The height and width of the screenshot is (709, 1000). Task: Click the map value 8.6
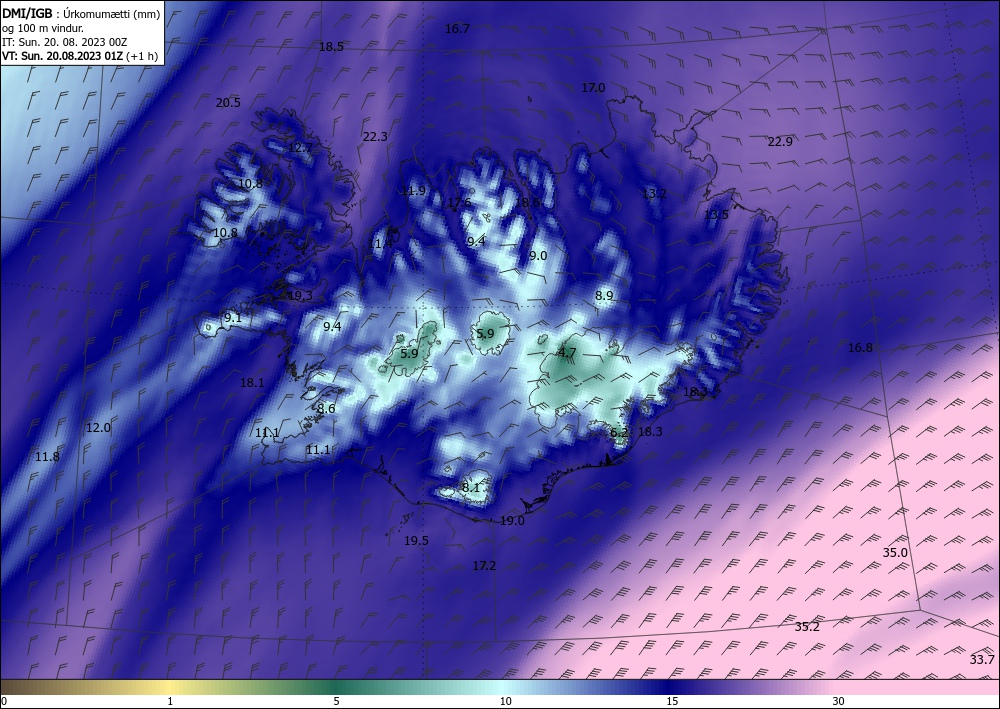click(x=326, y=409)
